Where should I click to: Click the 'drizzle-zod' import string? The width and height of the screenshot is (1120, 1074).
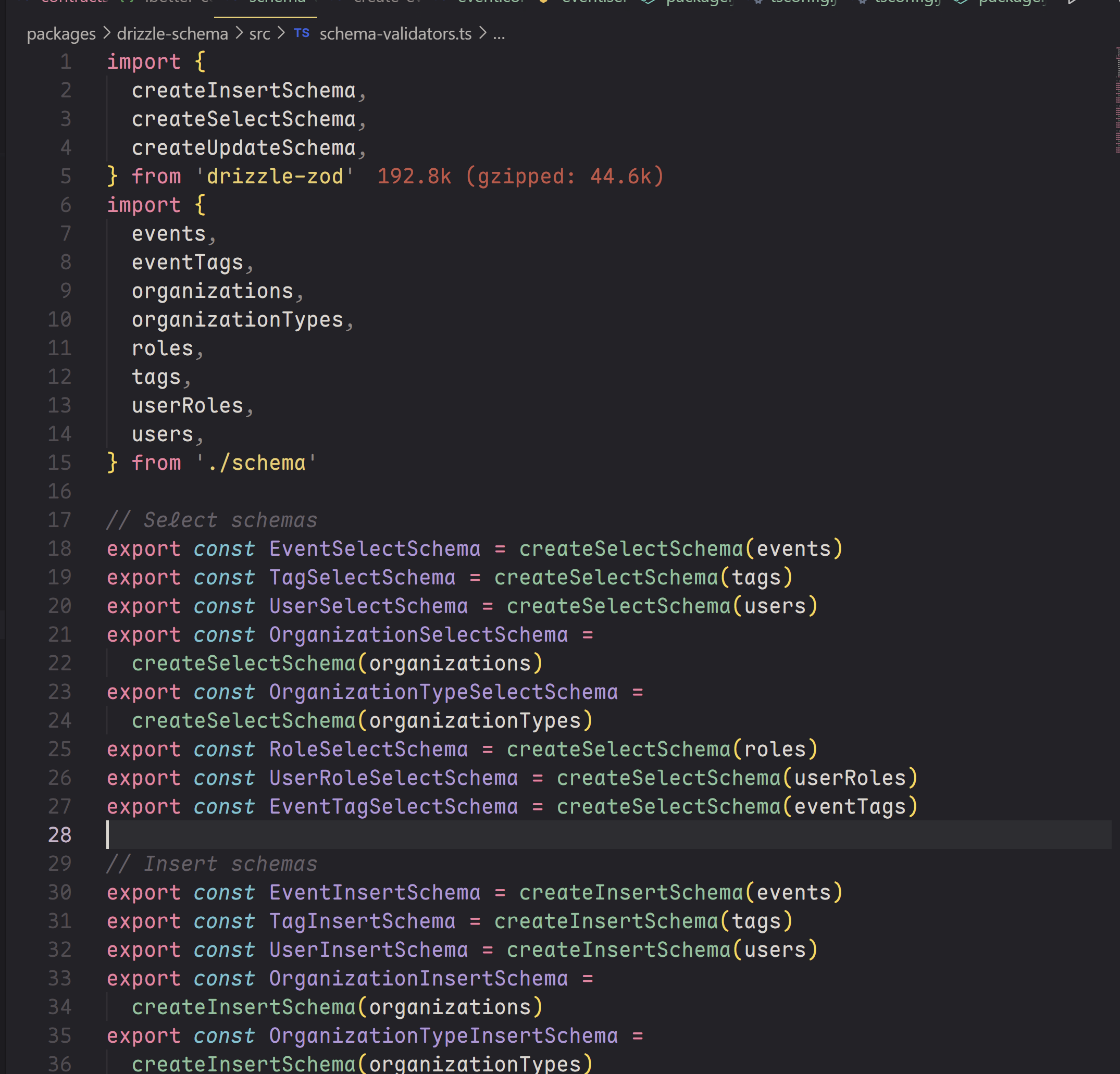tap(275, 177)
